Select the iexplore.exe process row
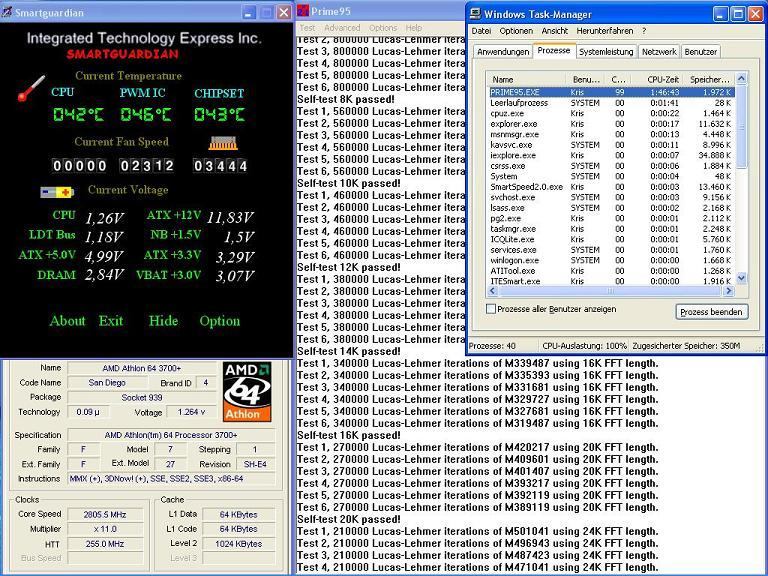Image resolution: width=768 pixels, height=576 pixels. [611, 155]
